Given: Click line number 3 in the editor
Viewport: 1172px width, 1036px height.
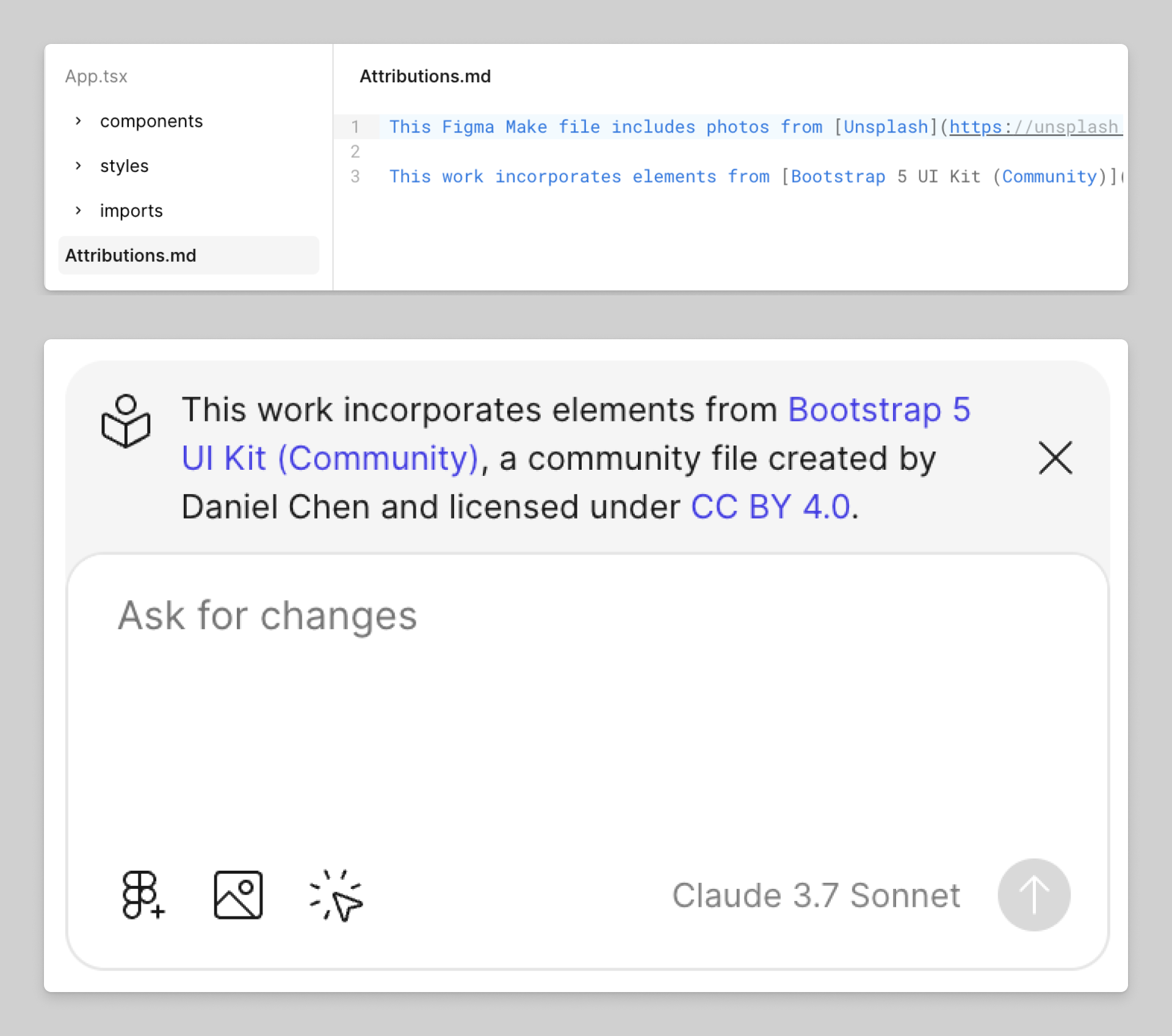Looking at the screenshot, I should tap(355, 176).
